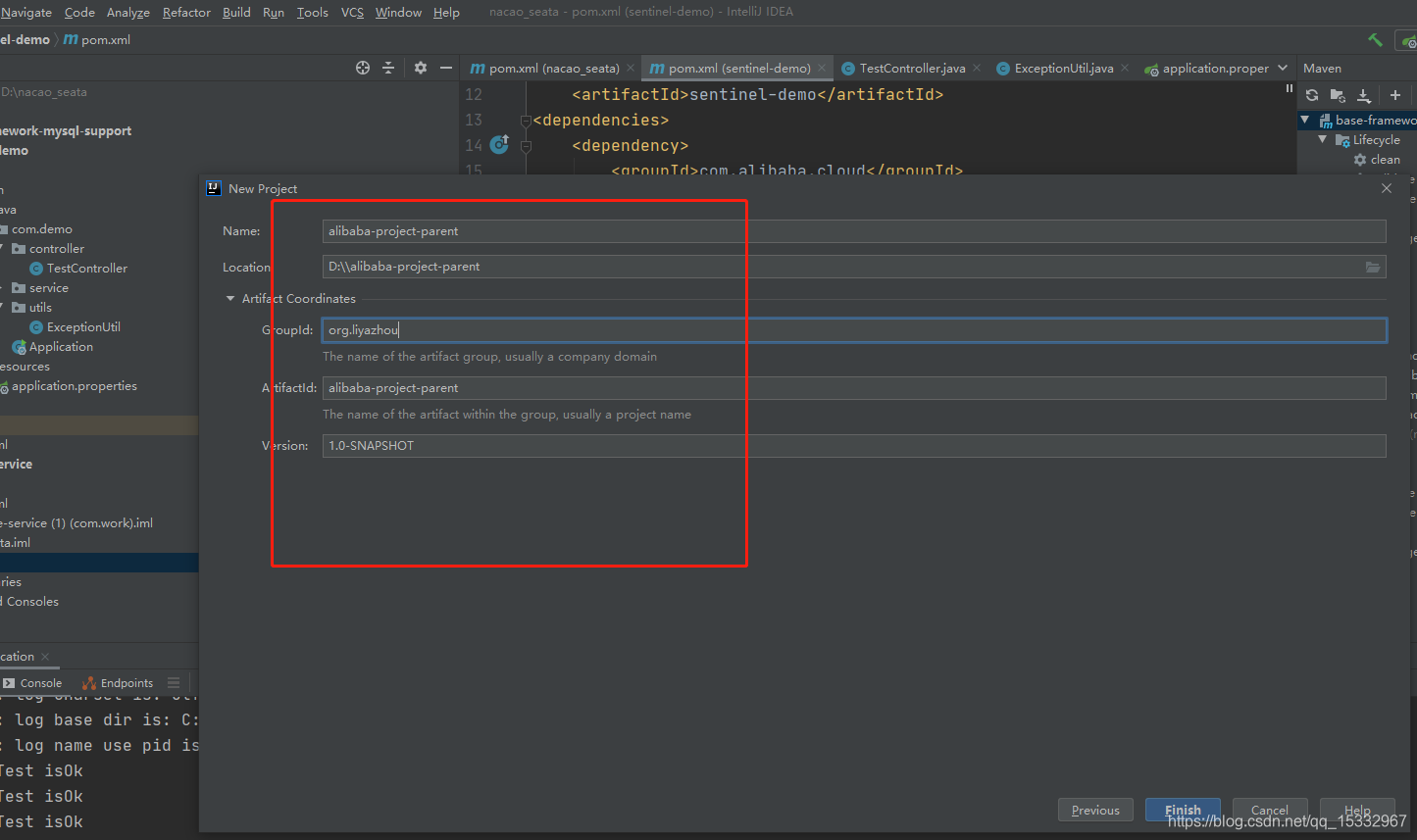Screen dimensions: 1417x840
Task: Open the Analyze menu
Action: click(x=128, y=12)
